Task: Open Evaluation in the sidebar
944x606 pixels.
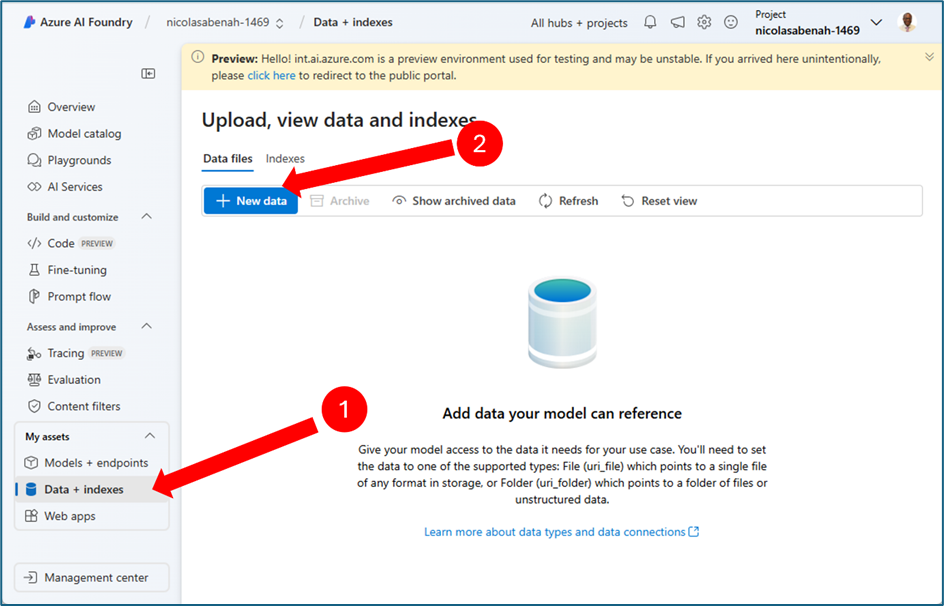Action: tap(74, 380)
